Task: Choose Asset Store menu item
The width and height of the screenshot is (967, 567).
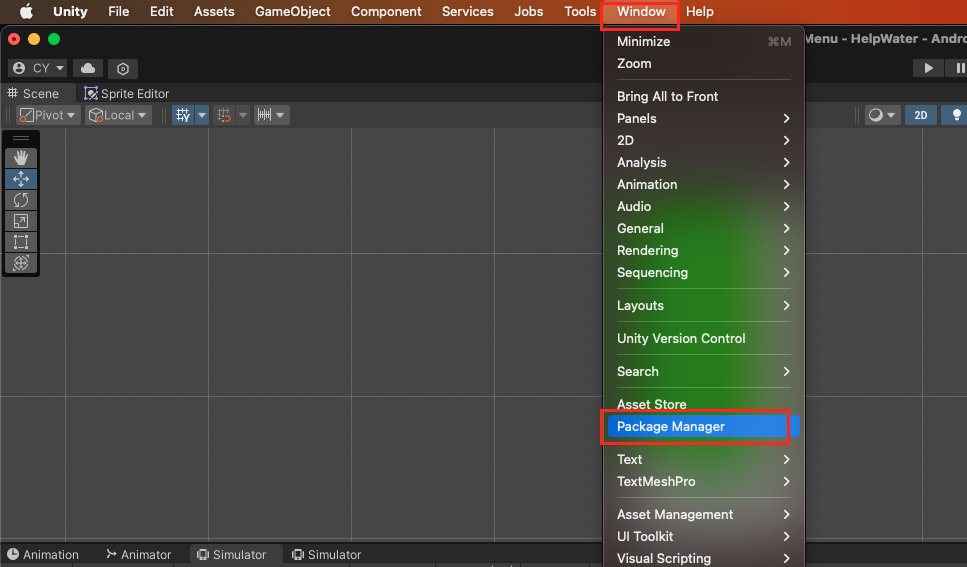Action: tap(704, 405)
